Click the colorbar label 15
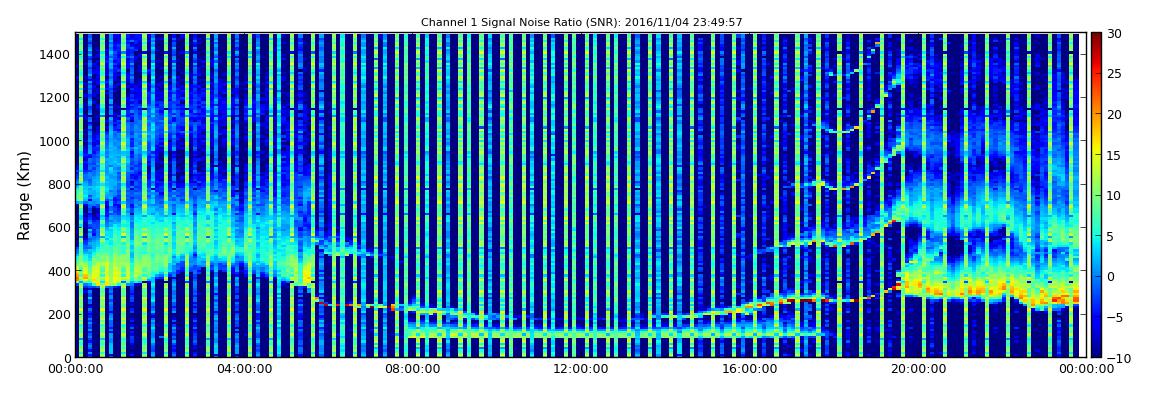Screen dimensions: 1150x407 (x=1115, y=155)
